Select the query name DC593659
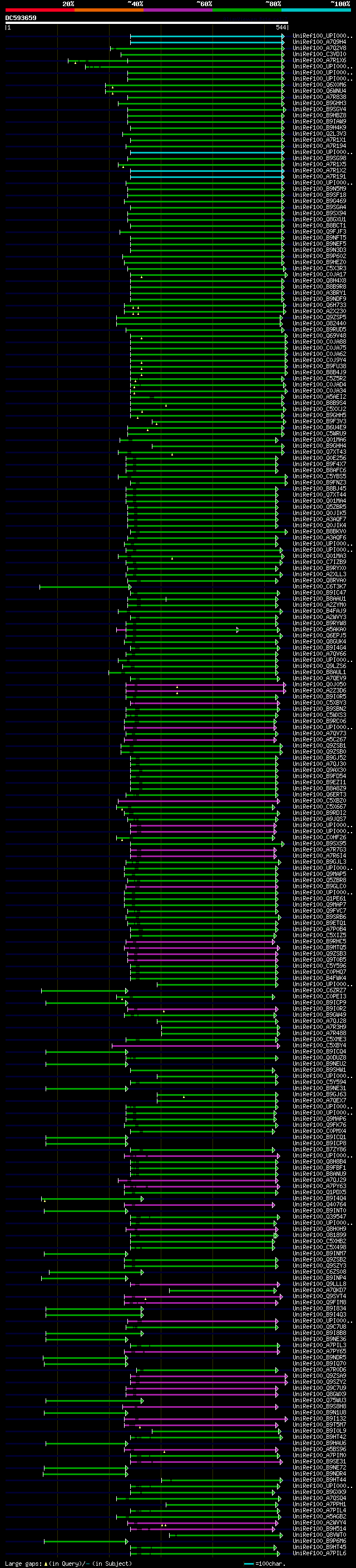356x1568 pixels. tap(21, 18)
